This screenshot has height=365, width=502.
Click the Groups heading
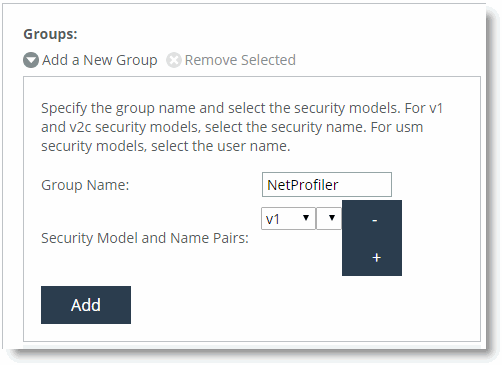pyautogui.click(x=50, y=34)
